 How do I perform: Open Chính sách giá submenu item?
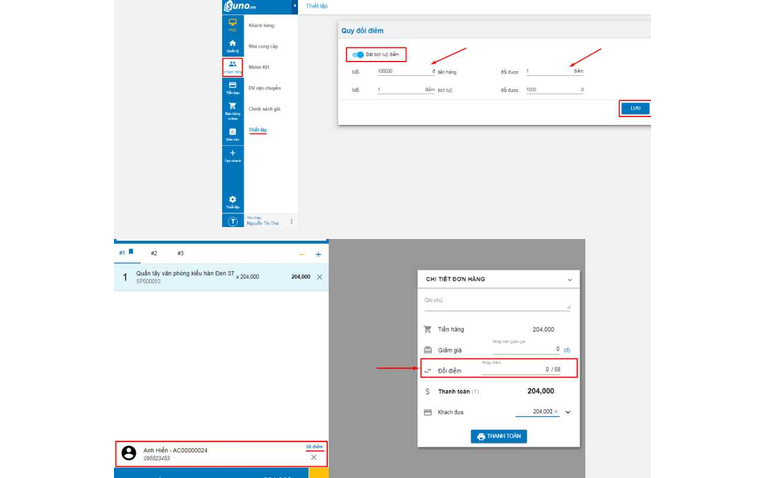264,109
